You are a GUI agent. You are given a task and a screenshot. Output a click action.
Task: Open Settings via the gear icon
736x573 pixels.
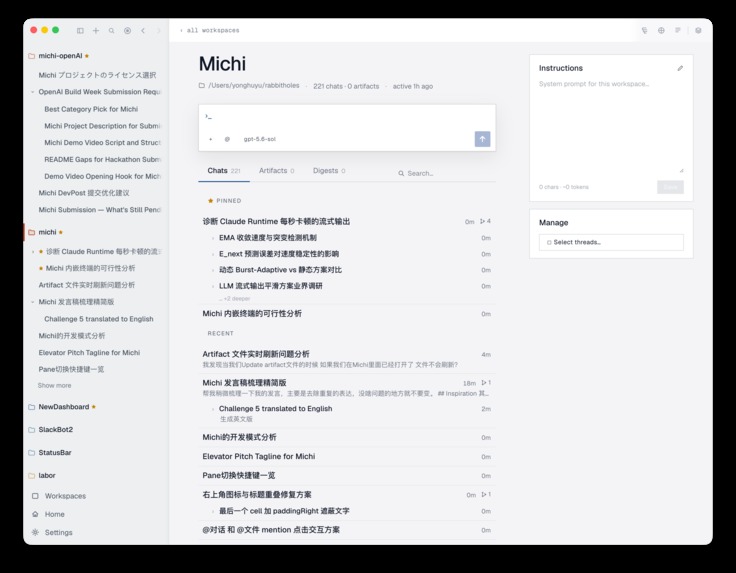click(x=35, y=532)
